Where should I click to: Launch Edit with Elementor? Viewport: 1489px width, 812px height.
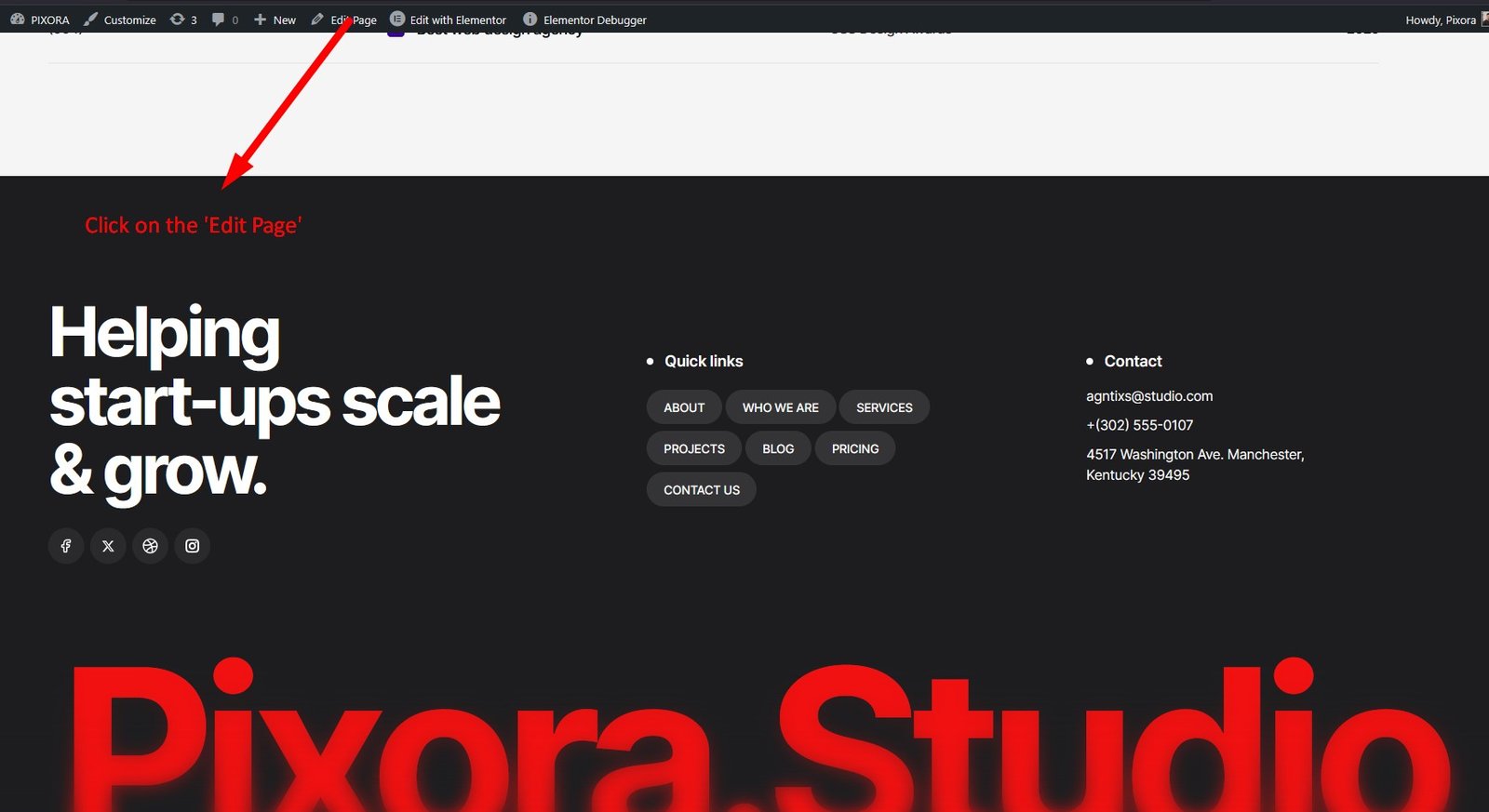coord(449,20)
